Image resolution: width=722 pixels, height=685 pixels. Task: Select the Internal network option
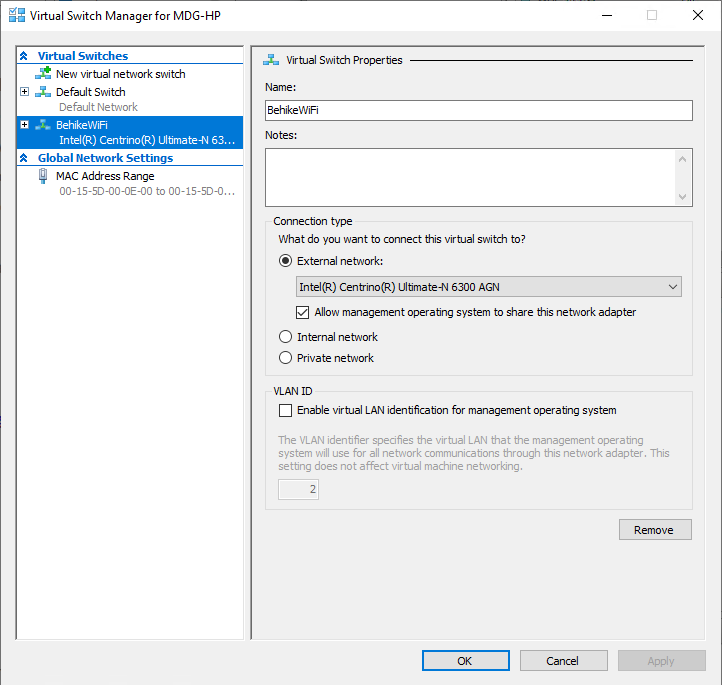click(286, 337)
